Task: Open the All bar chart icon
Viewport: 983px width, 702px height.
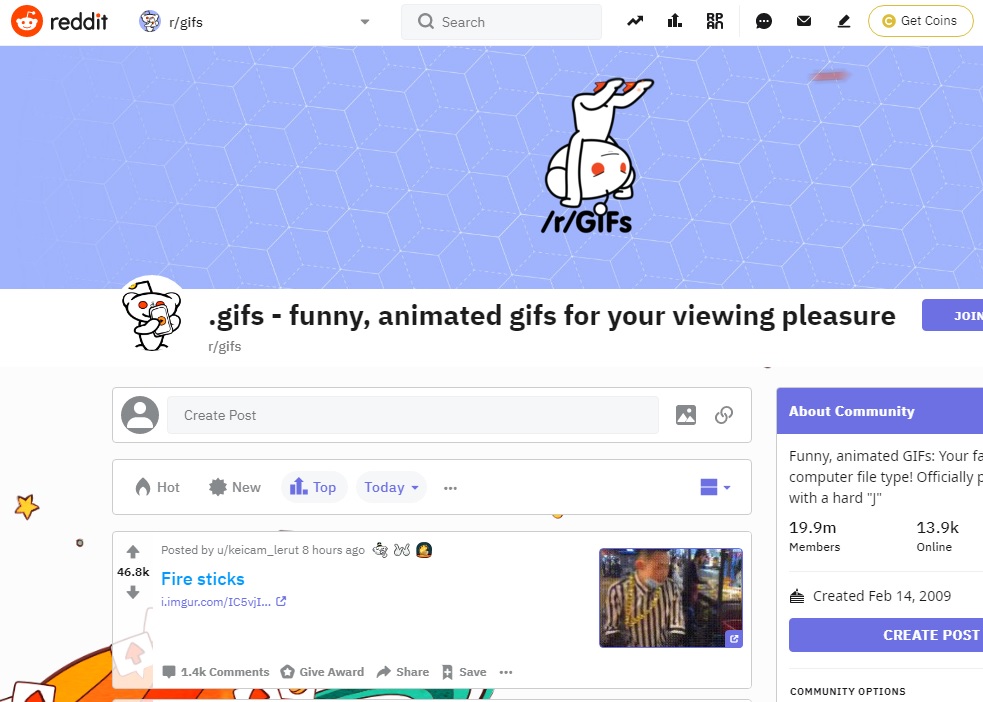Action: (675, 21)
